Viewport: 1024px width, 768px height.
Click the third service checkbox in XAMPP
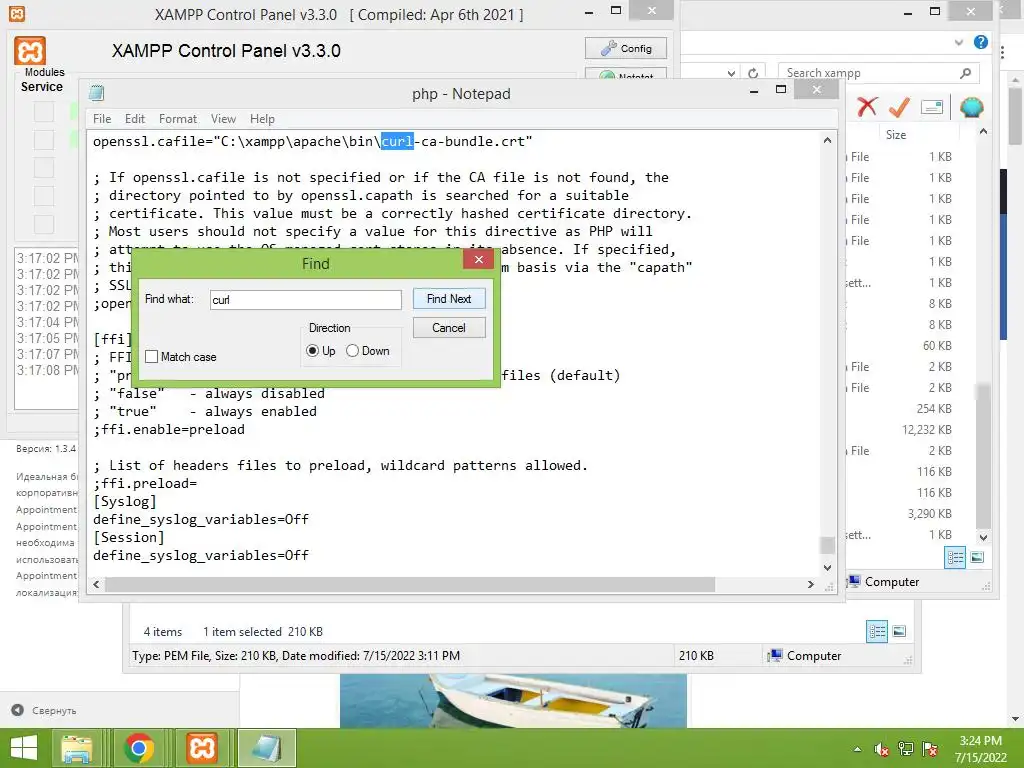pyautogui.click(x=44, y=167)
